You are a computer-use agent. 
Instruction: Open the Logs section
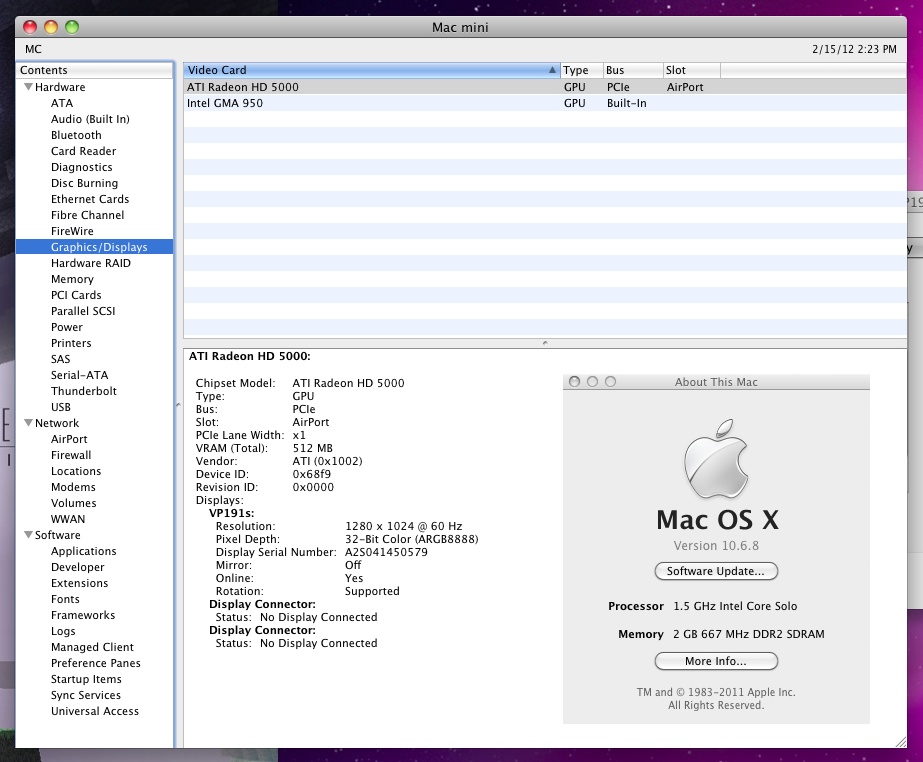pos(63,631)
